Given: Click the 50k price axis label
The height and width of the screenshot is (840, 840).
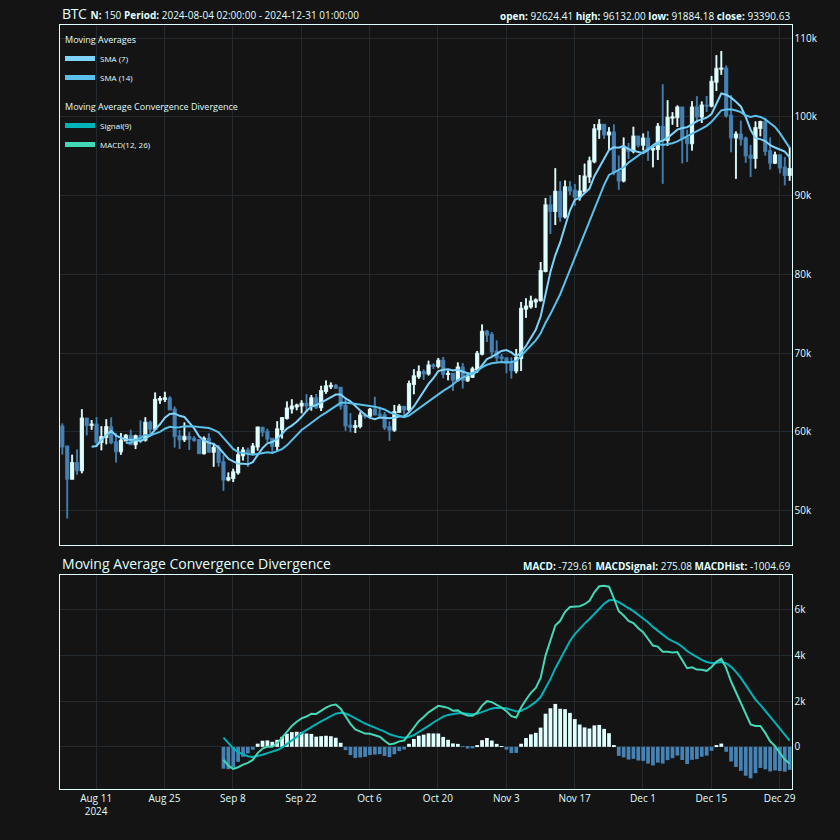Looking at the screenshot, I should [x=803, y=510].
